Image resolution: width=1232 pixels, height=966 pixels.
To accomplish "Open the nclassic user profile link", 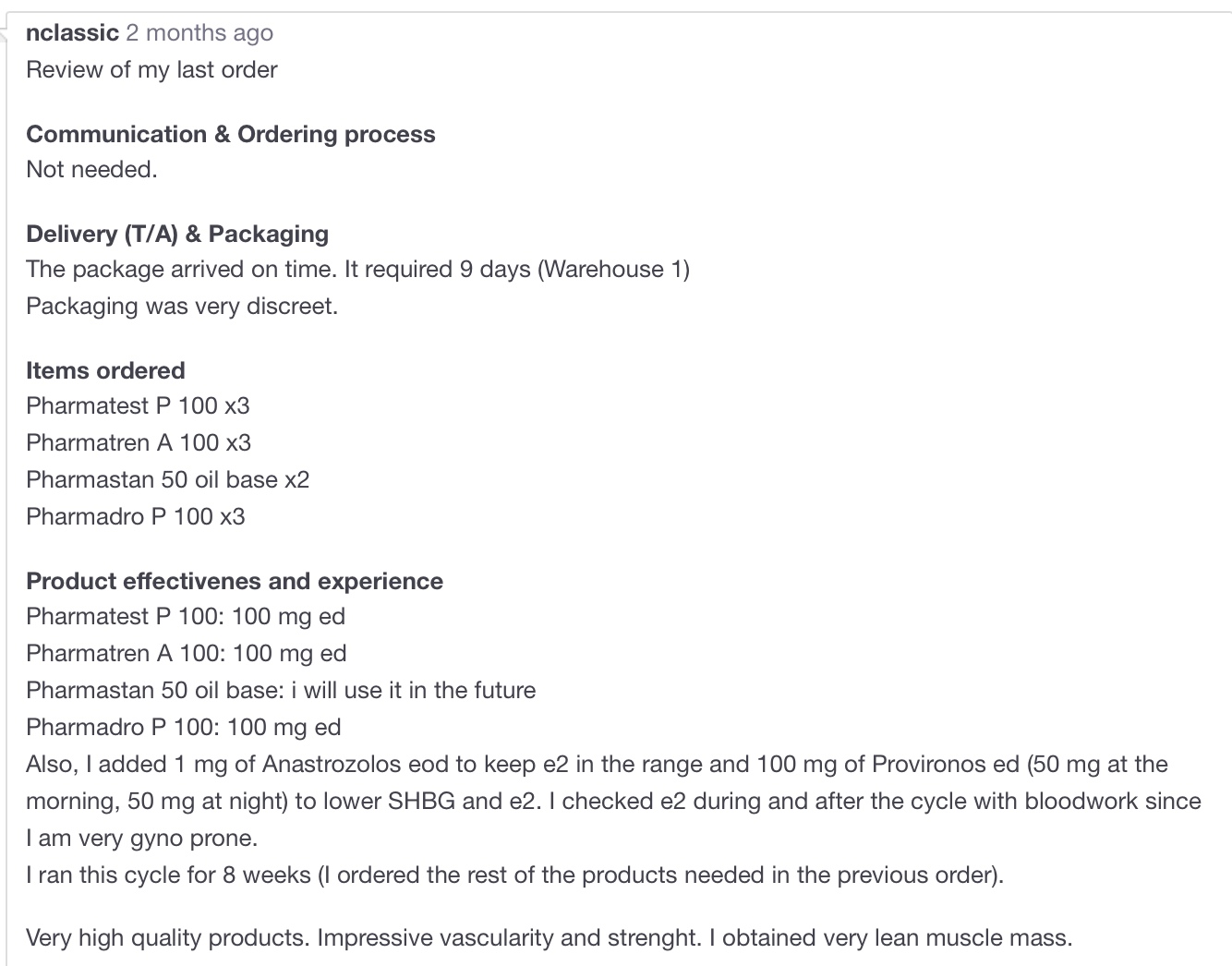I will coord(72,33).
